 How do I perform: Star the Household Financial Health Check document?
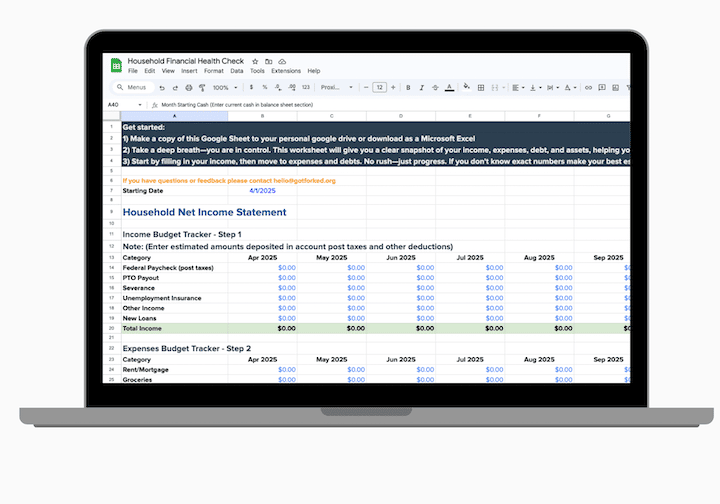point(255,62)
